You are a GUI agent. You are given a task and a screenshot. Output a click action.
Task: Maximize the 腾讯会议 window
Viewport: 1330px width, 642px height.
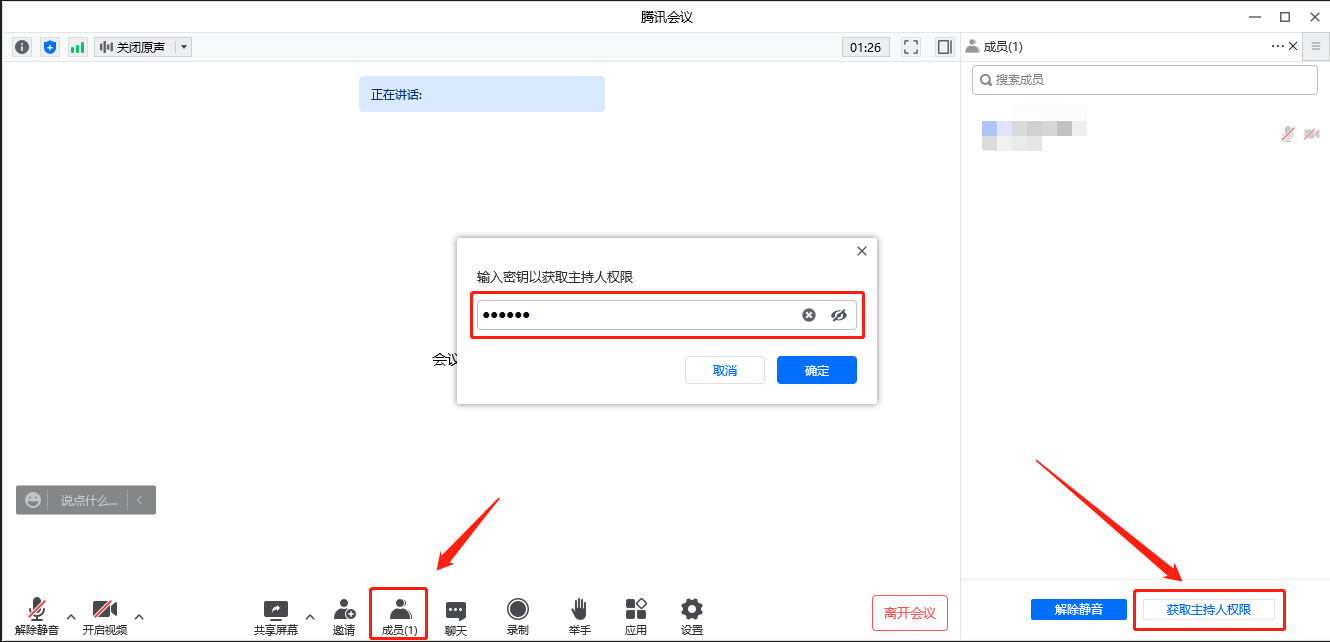(x=1285, y=16)
